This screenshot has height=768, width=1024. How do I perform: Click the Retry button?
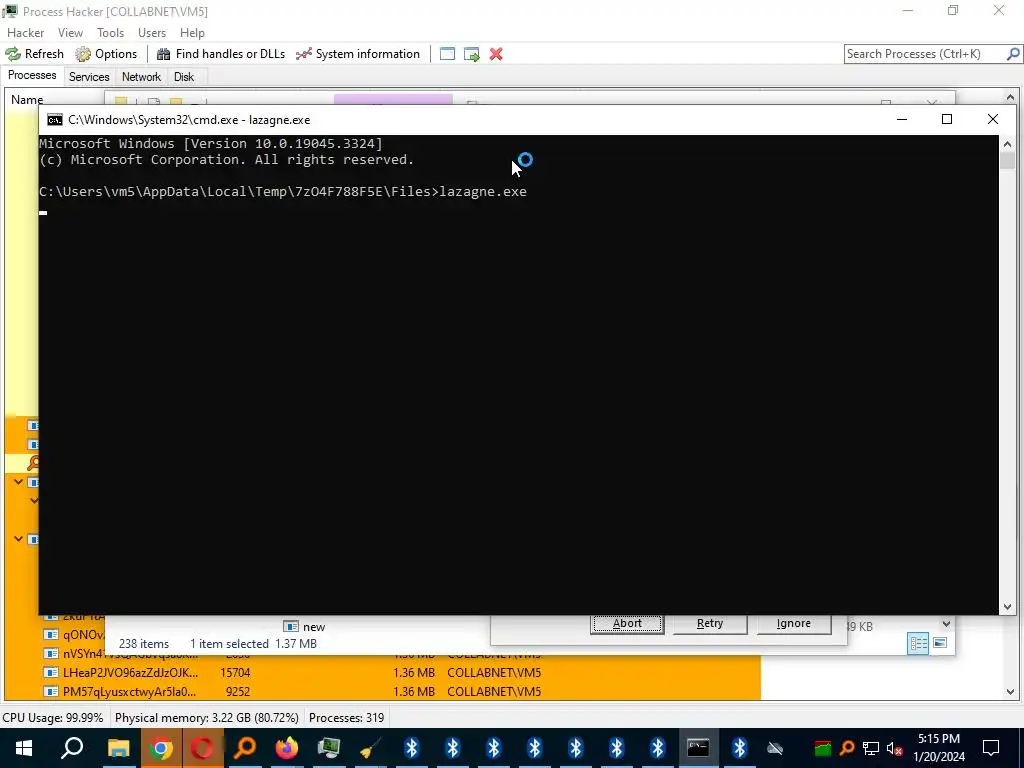[710, 623]
